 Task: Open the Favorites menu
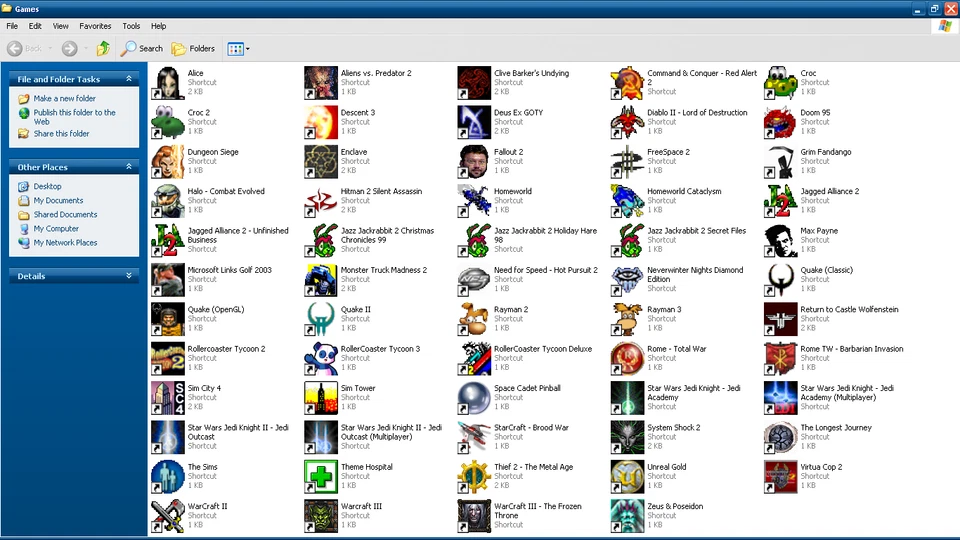tap(95, 26)
